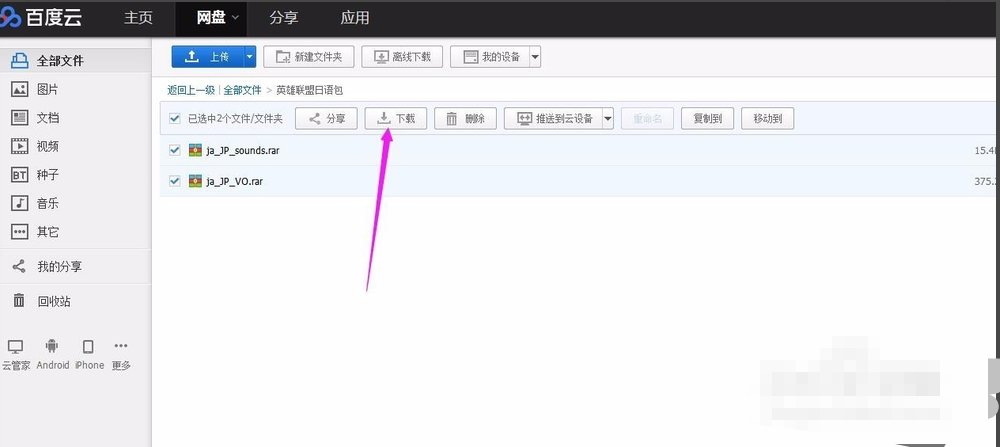The image size is (1000, 447).
Task: Click the 返回上一级 link
Action: click(x=191, y=91)
